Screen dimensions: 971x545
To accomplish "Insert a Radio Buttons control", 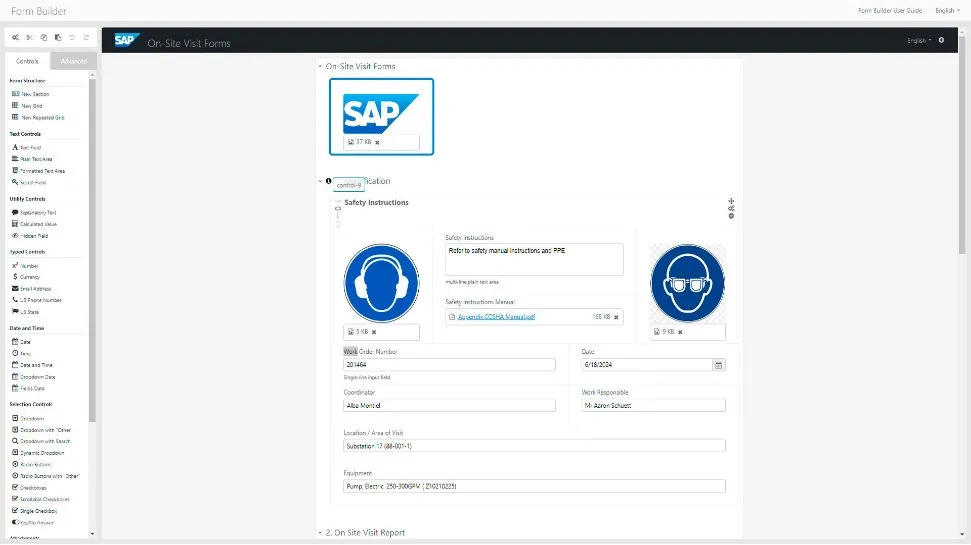I will click(36, 464).
